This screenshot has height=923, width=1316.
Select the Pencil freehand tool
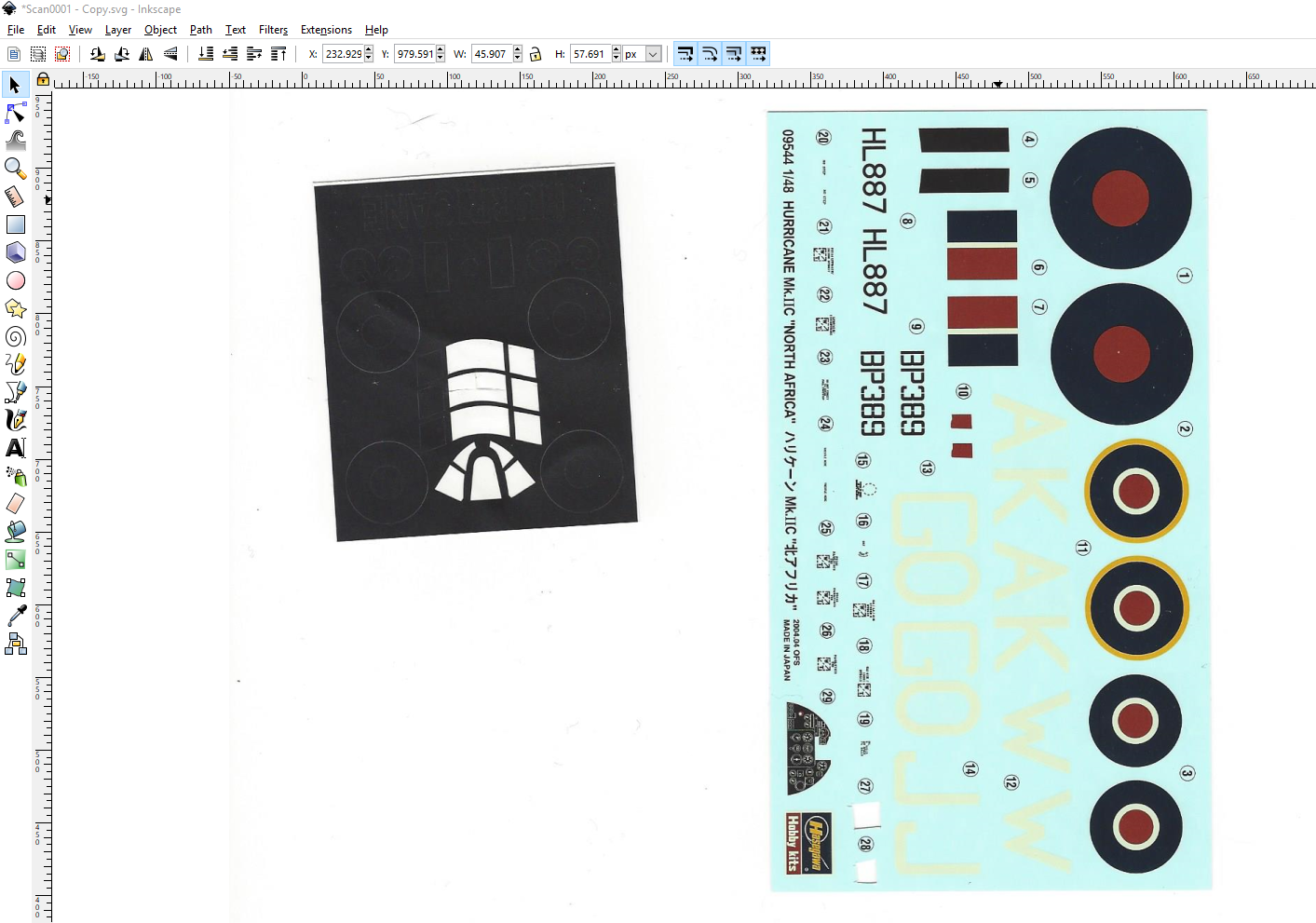coord(15,364)
